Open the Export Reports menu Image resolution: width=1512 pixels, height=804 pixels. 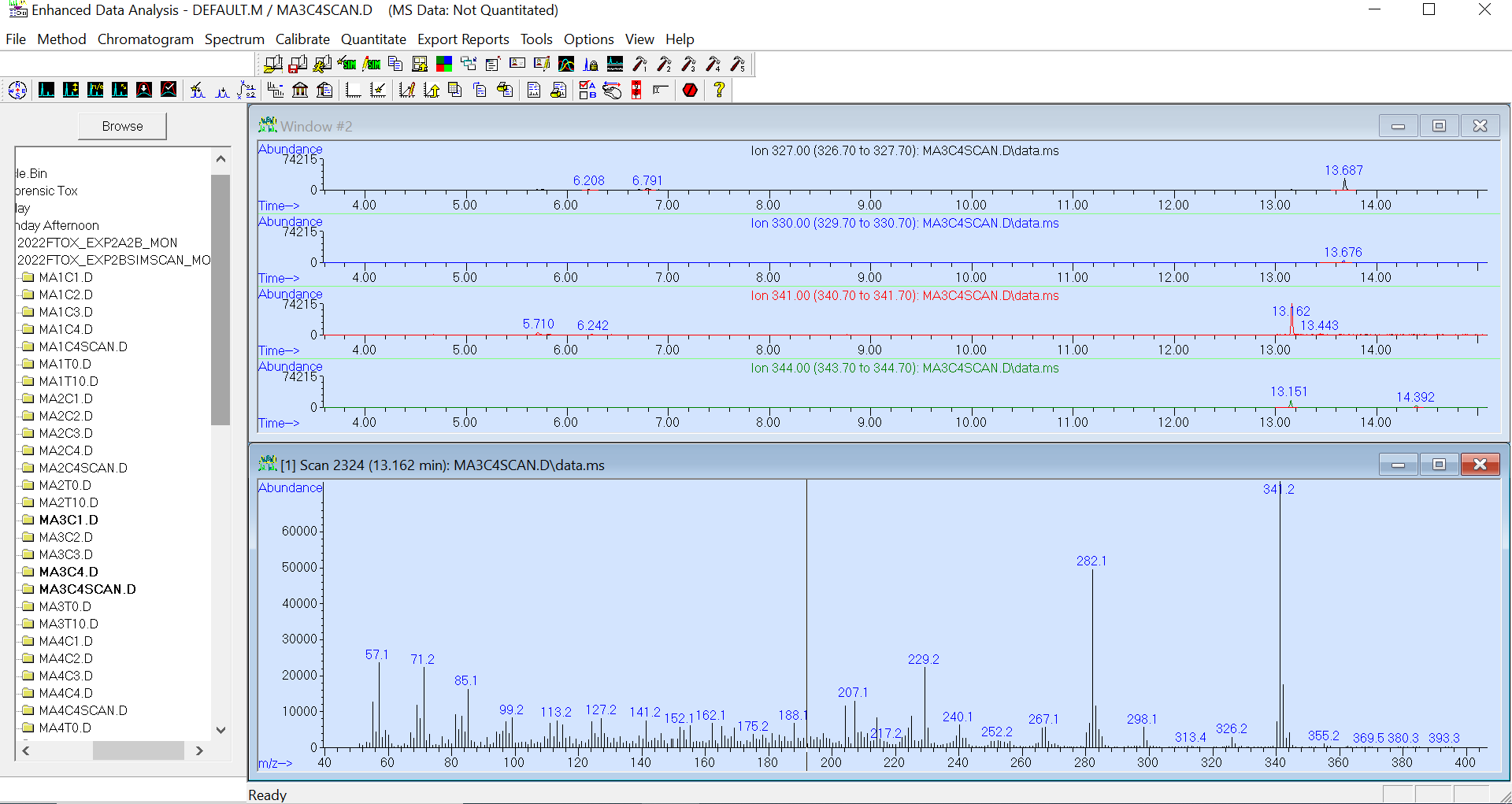[x=463, y=39]
